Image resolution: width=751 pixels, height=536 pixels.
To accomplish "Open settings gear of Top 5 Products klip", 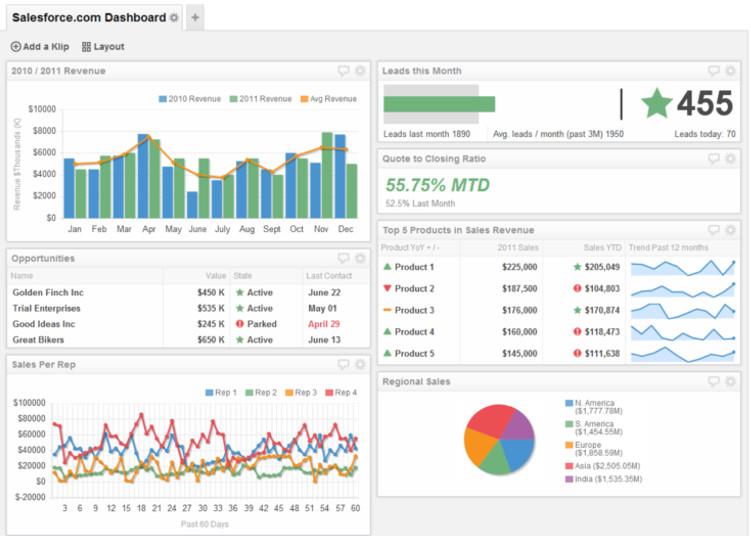I will point(730,230).
